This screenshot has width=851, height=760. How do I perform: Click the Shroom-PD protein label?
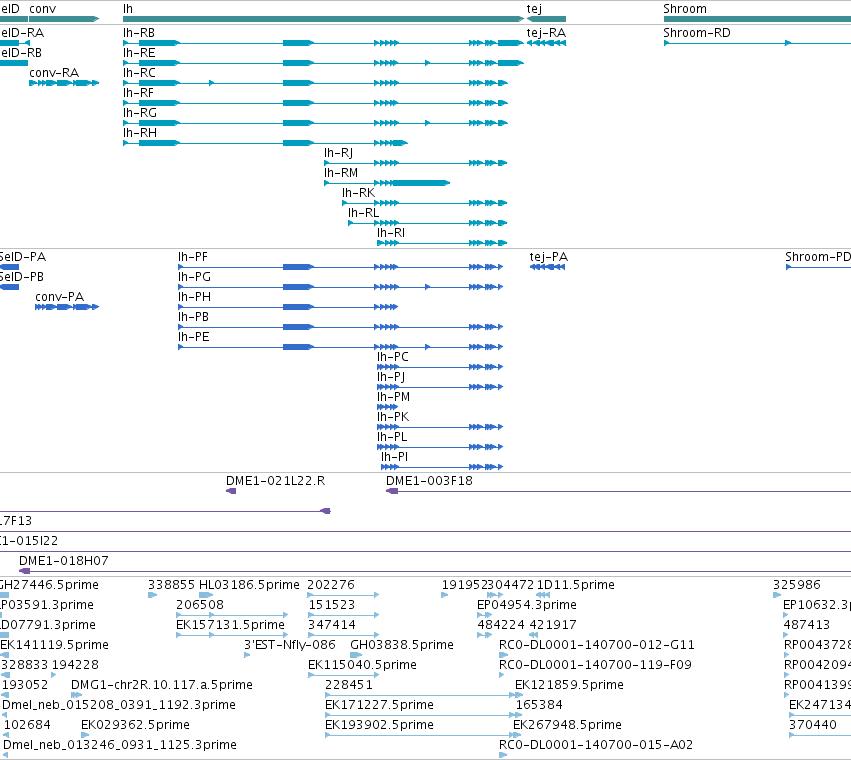tap(818, 257)
